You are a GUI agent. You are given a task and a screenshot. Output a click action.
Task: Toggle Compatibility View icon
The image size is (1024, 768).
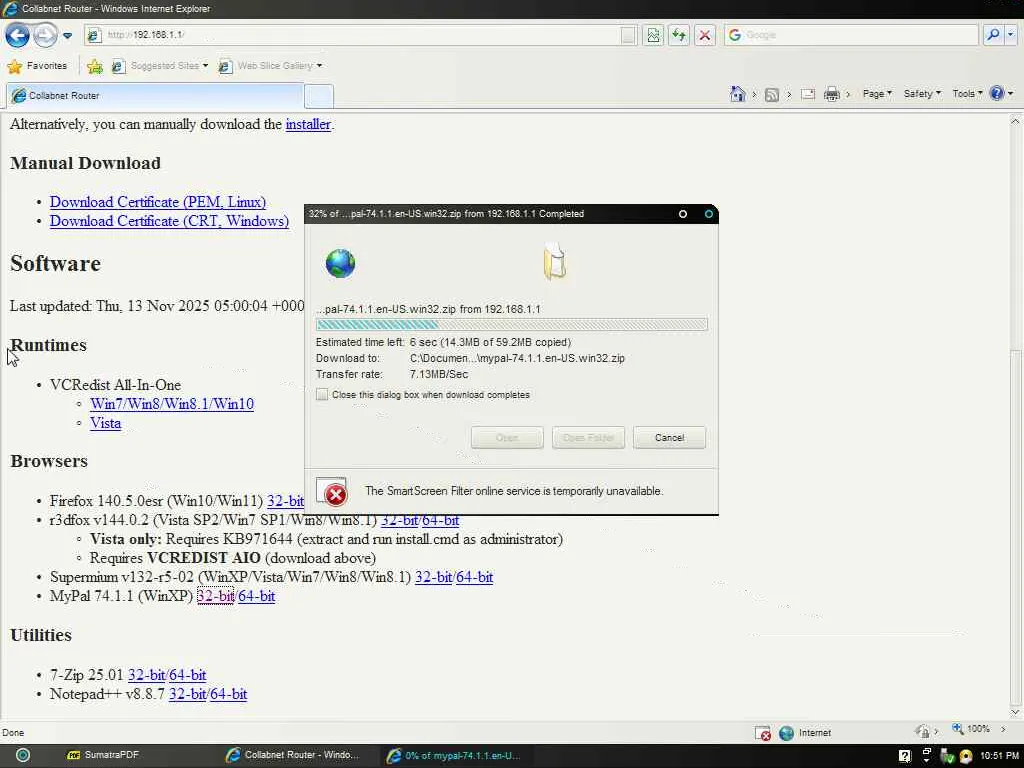[x=653, y=35]
